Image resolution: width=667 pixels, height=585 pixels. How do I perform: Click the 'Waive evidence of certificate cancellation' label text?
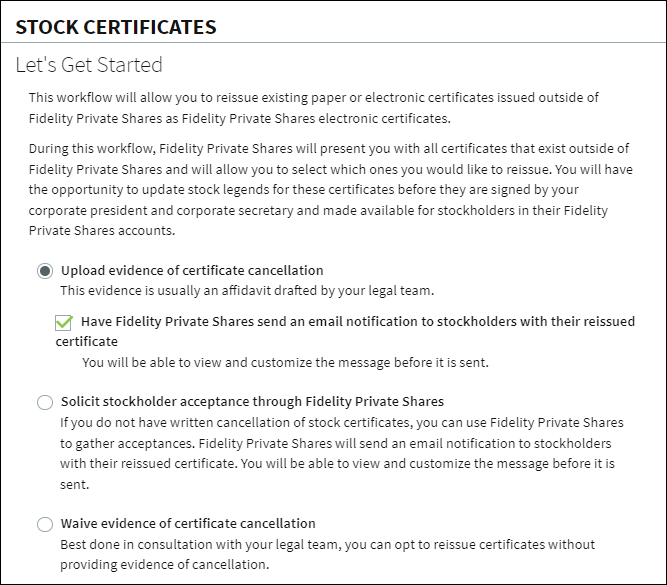pos(188,523)
